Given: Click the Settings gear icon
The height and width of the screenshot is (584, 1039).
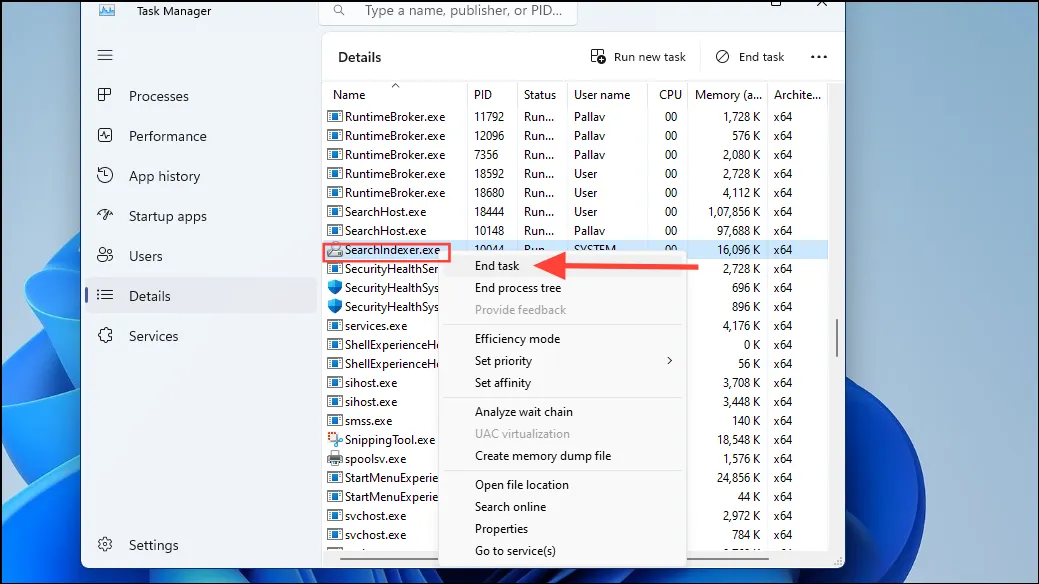Looking at the screenshot, I should point(105,544).
